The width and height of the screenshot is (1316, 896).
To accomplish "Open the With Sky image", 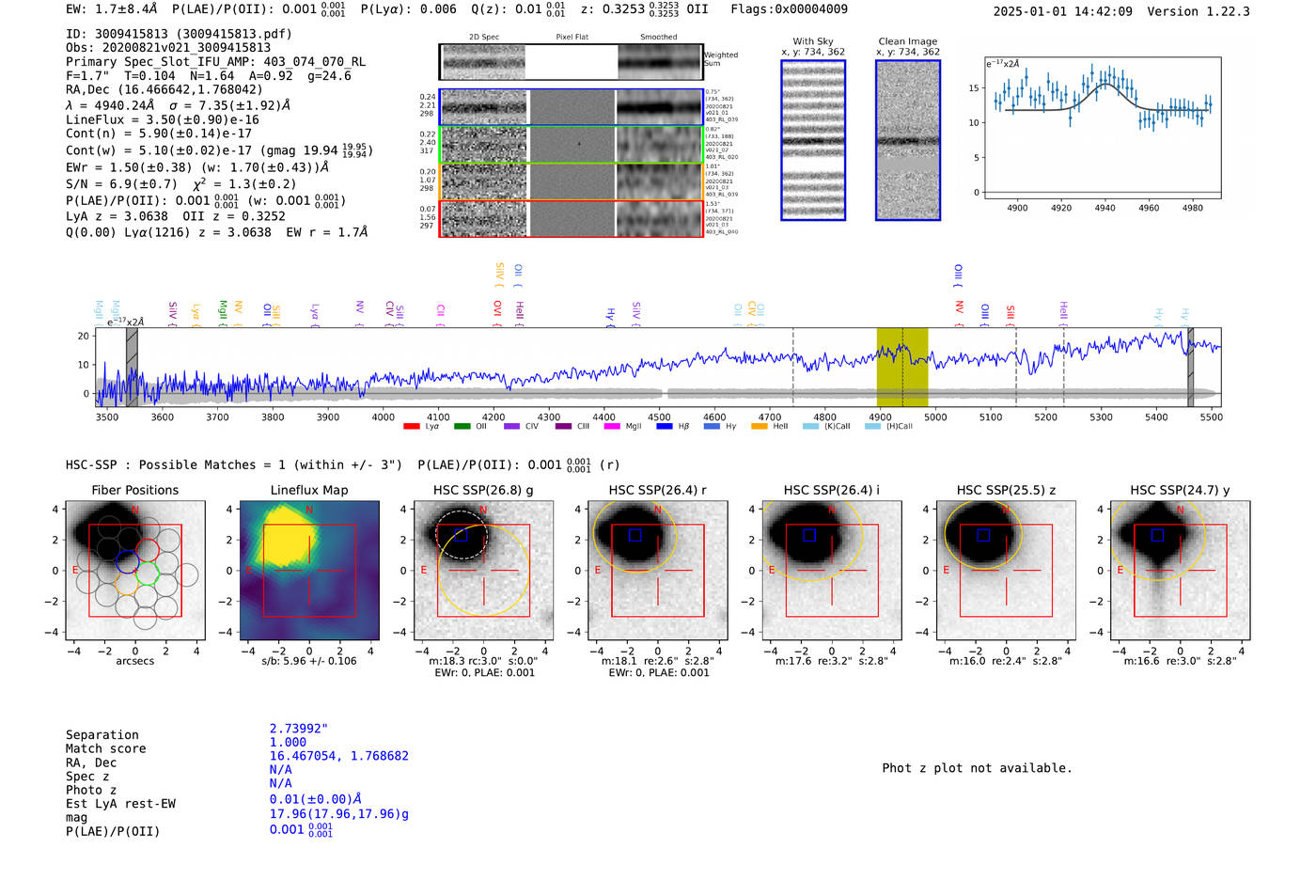I will click(813, 141).
